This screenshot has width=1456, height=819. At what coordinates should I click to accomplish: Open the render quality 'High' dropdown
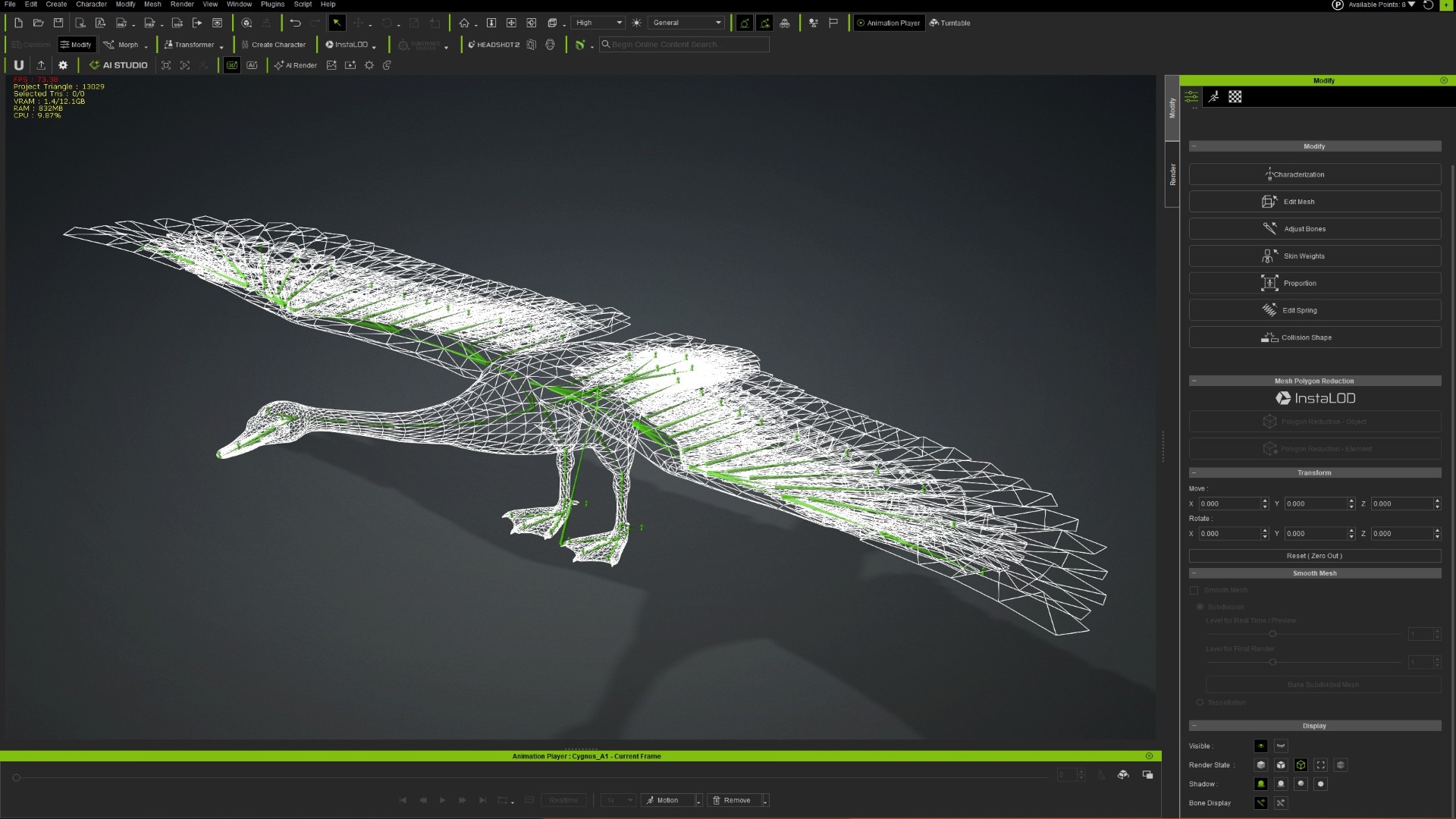click(x=599, y=23)
